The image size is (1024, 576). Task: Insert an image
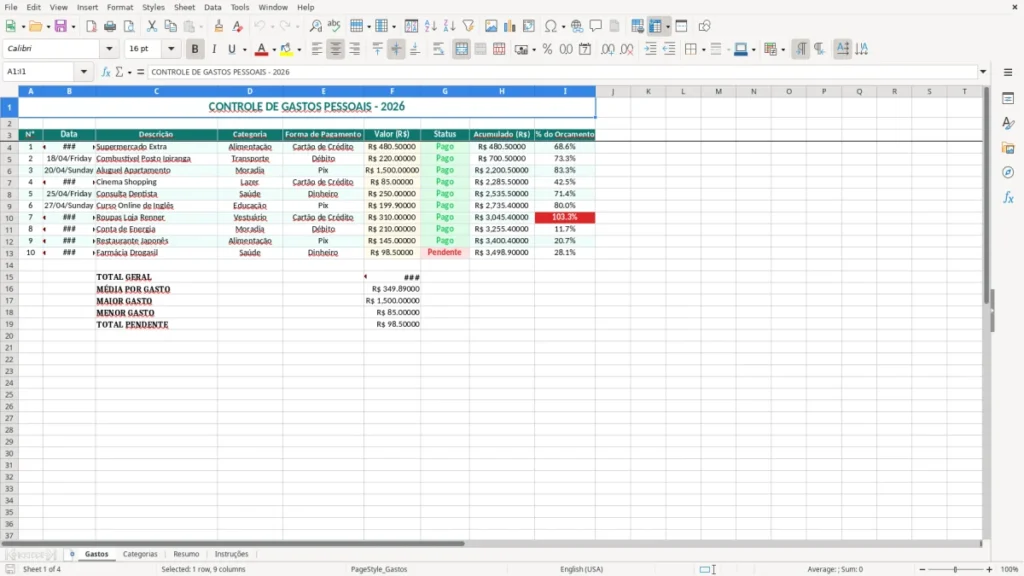491,26
